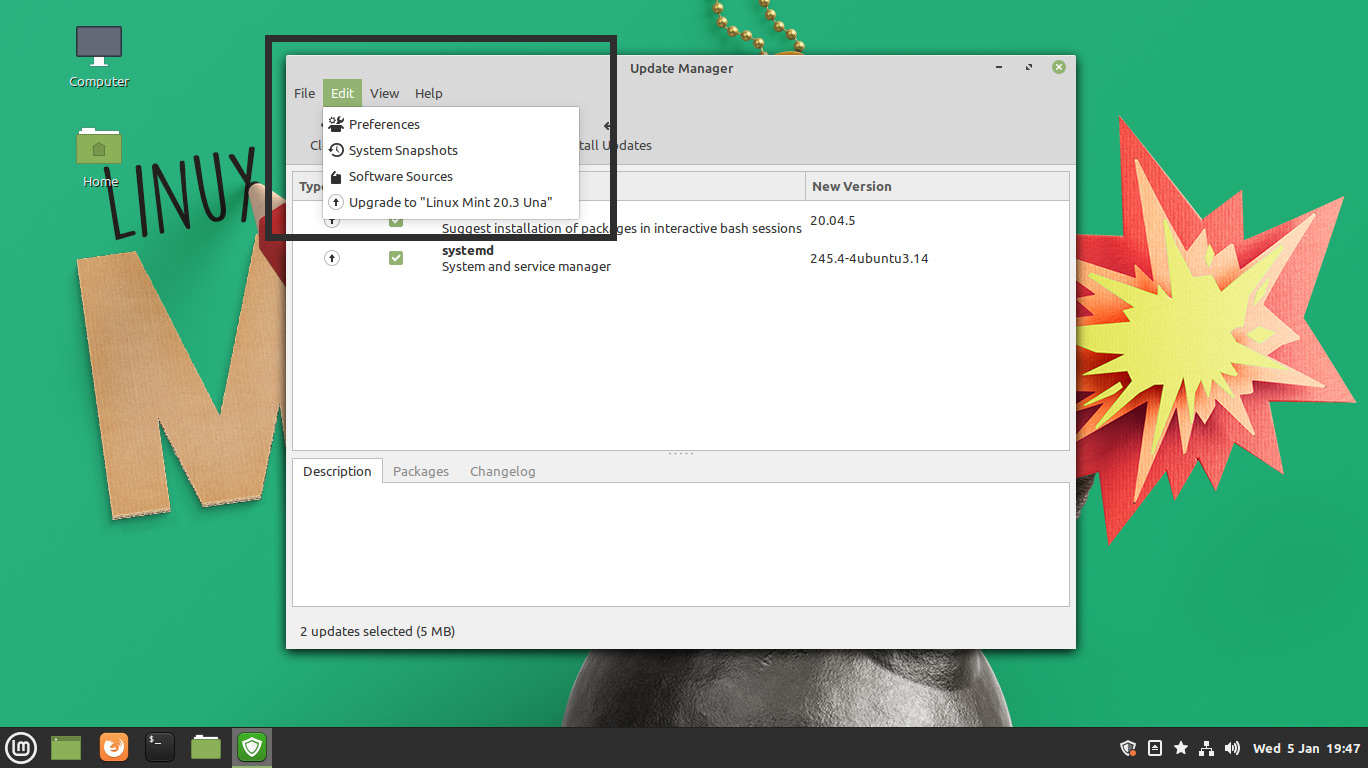The image size is (1368, 768).
Task: Launch Terminal from the panel
Action: point(160,747)
